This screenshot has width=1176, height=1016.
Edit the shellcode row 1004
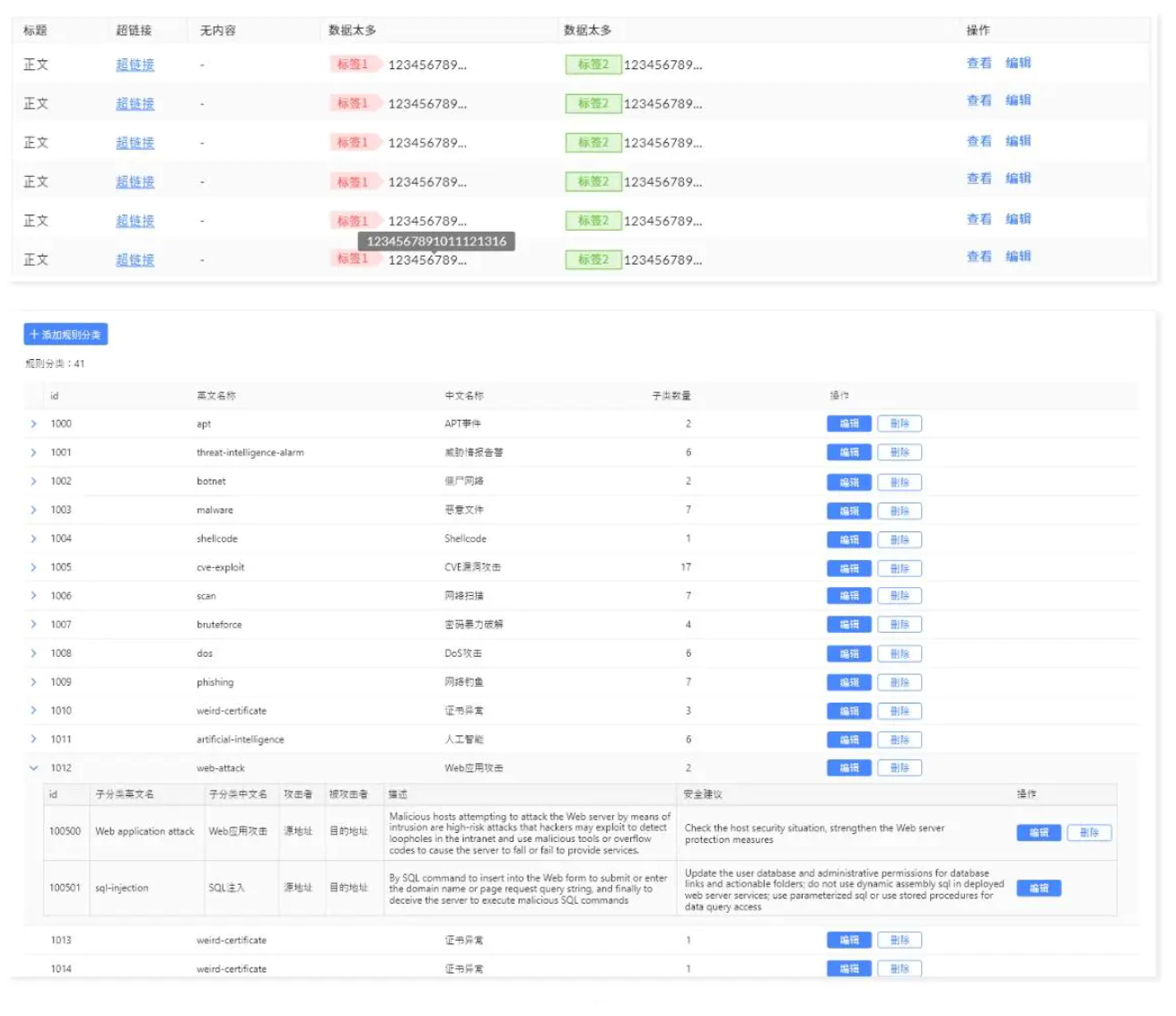(849, 539)
